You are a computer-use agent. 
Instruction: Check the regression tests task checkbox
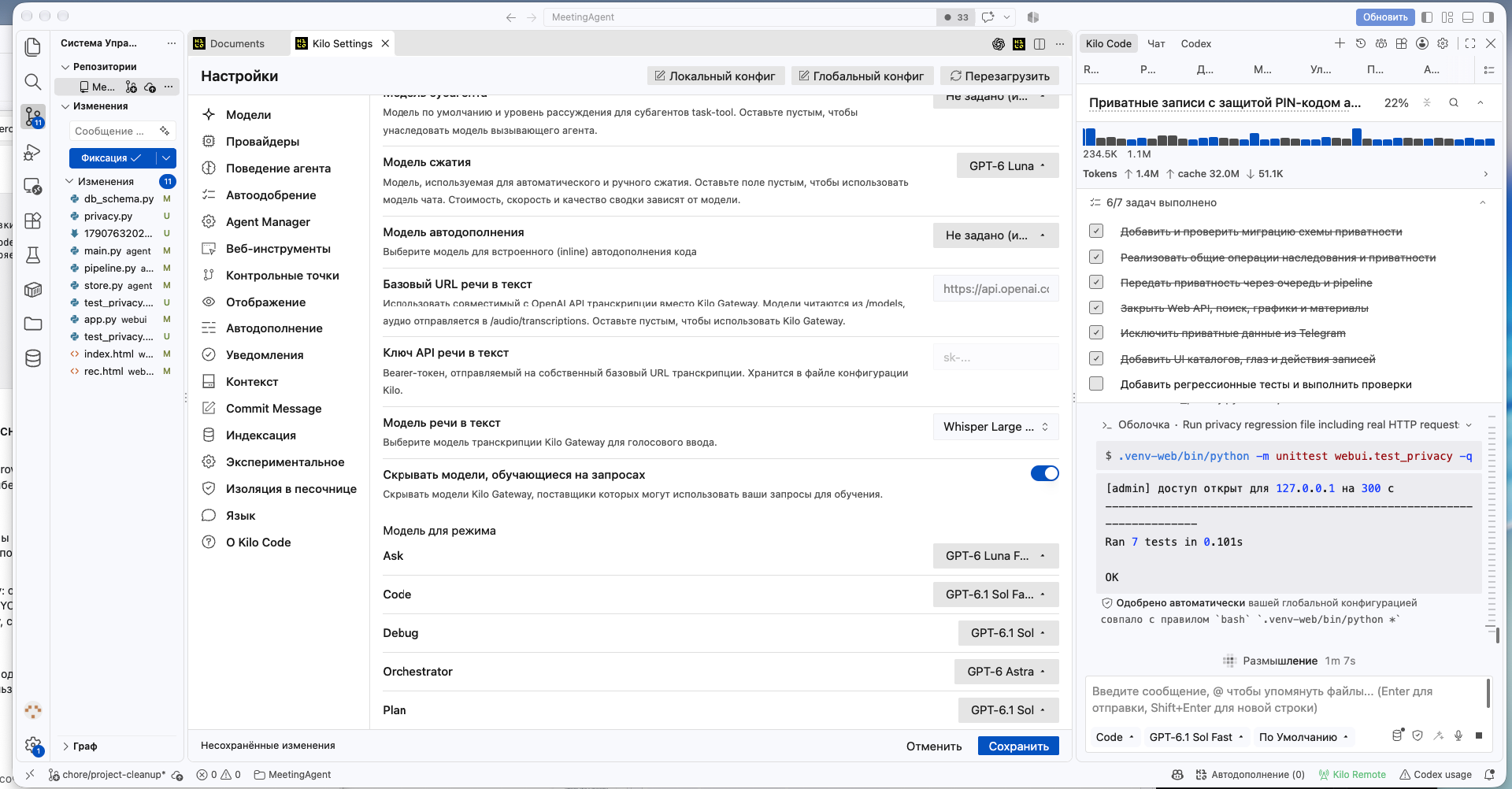(x=1096, y=383)
